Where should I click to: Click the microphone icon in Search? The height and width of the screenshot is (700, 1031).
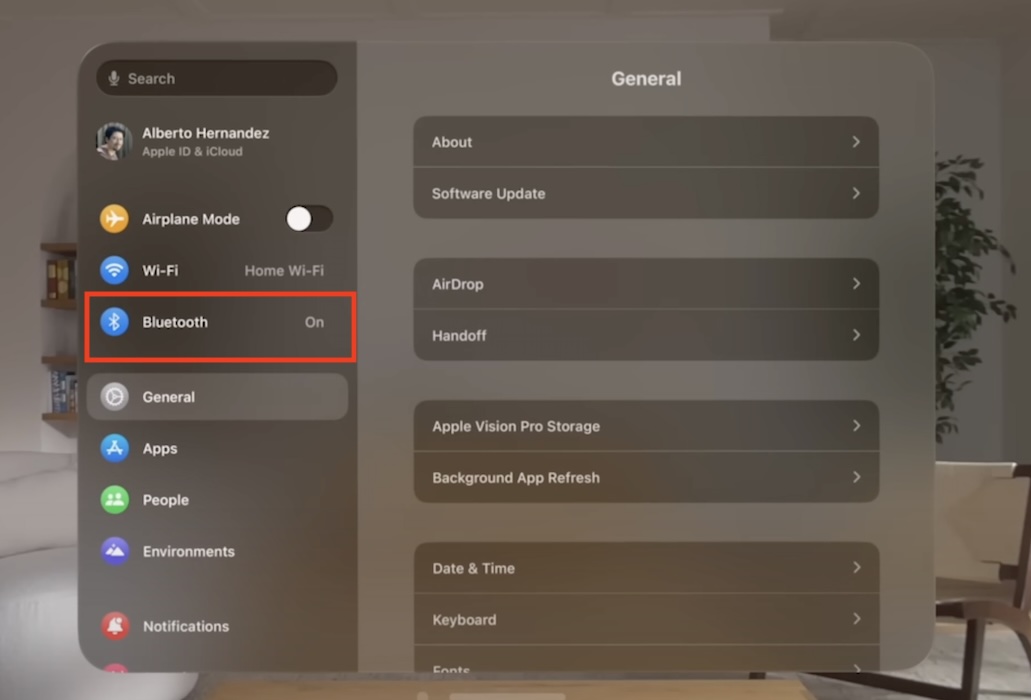pos(114,78)
